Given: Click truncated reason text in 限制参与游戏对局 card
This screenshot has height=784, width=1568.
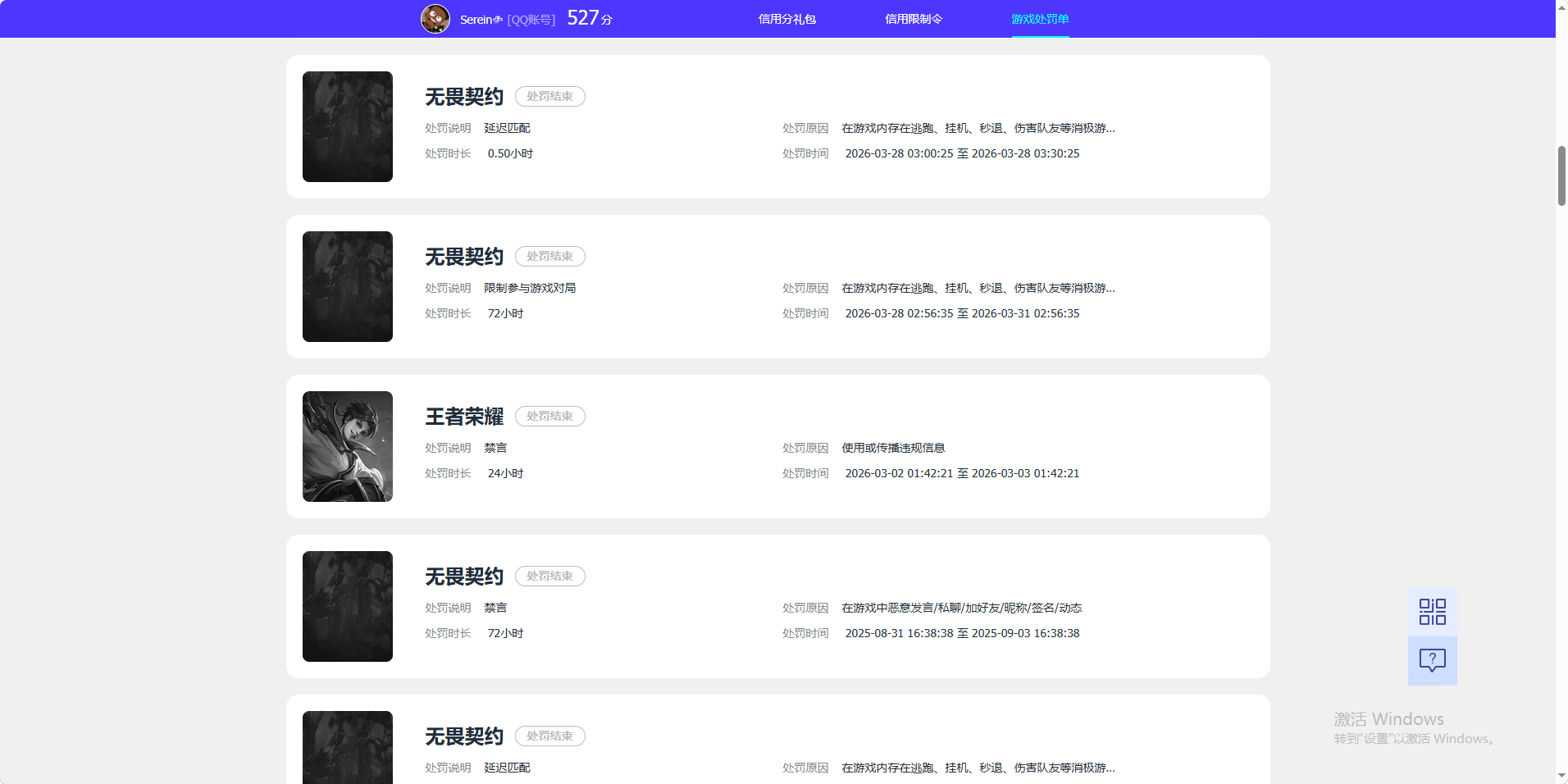Looking at the screenshot, I should coord(978,288).
